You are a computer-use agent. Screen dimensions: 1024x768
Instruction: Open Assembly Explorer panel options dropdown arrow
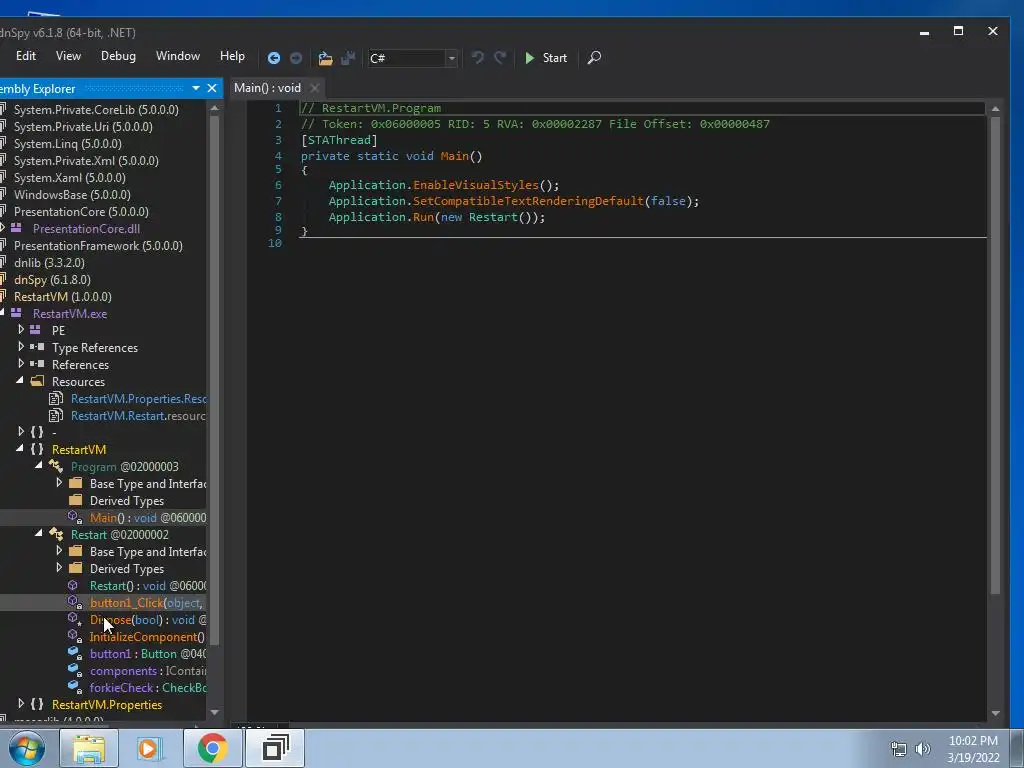(196, 88)
